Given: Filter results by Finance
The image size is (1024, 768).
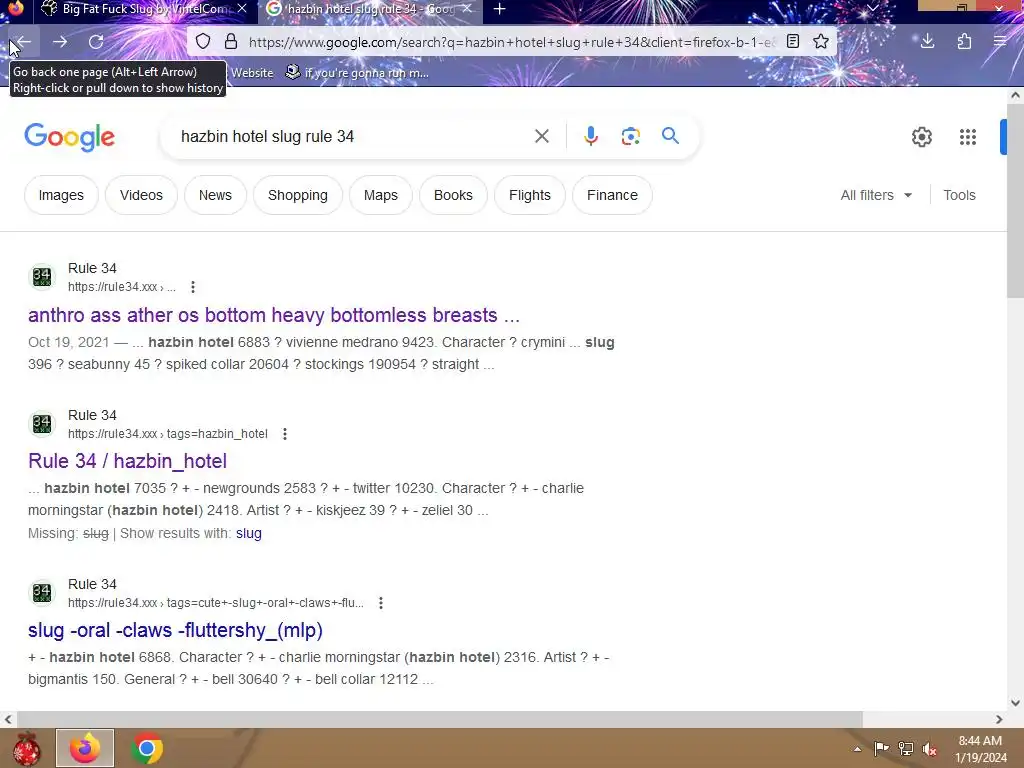Looking at the screenshot, I should (612, 195).
